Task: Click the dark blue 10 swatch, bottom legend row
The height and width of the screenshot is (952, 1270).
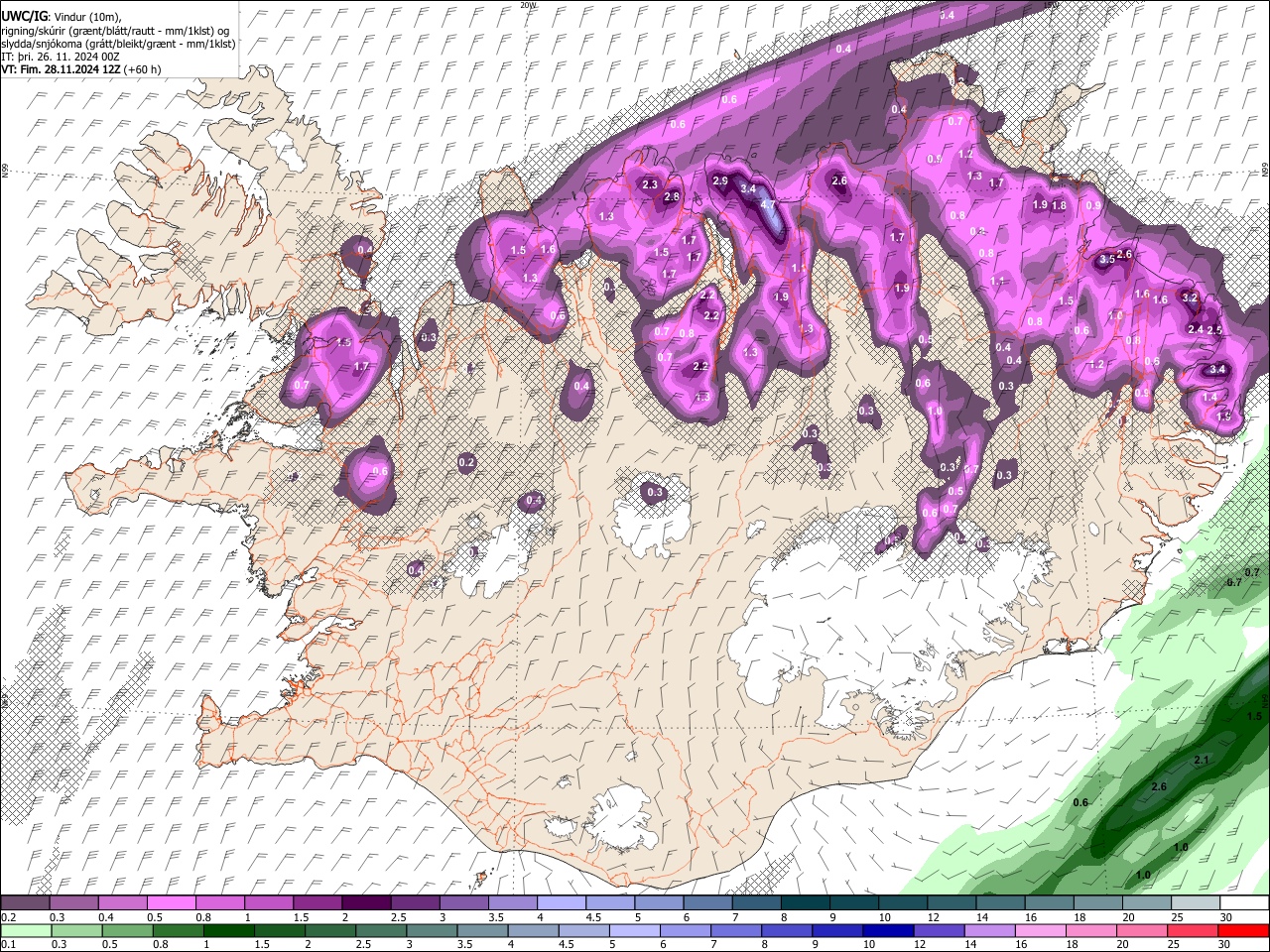Action: coord(888,930)
